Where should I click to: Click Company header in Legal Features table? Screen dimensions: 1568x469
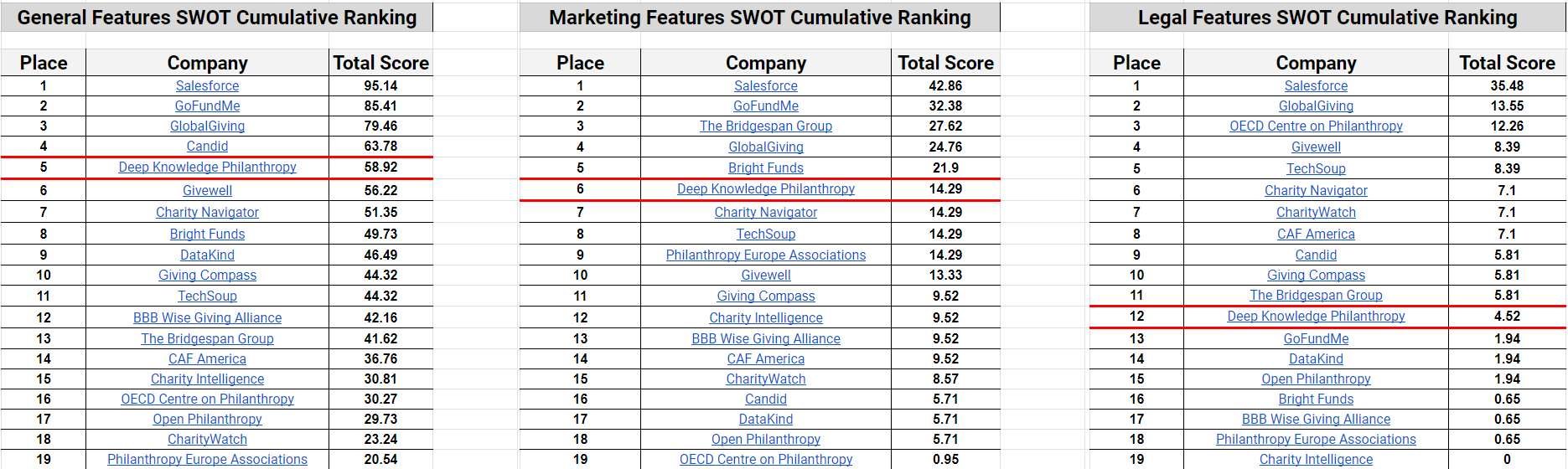pos(1316,63)
